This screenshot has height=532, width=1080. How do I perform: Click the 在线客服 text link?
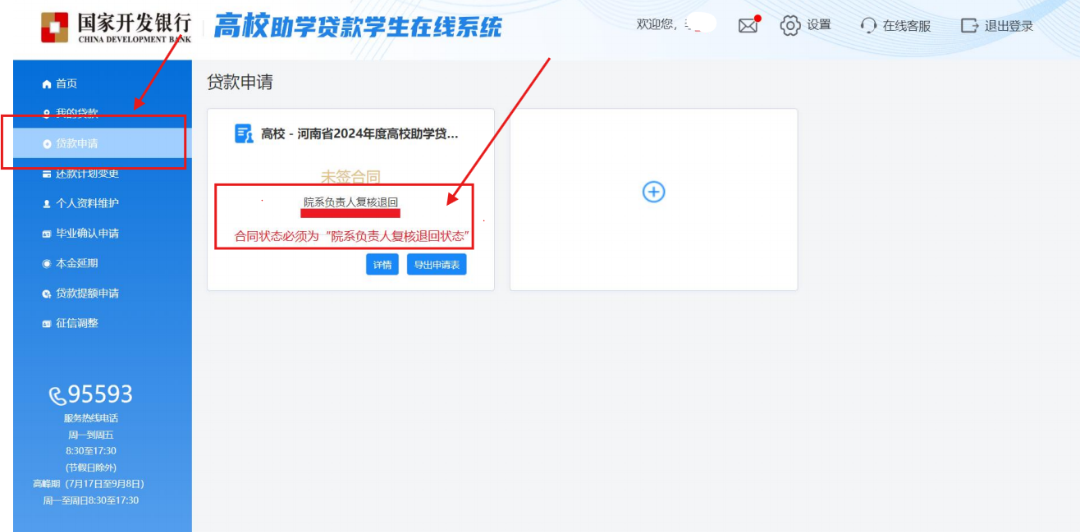click(x=906, y=26)
